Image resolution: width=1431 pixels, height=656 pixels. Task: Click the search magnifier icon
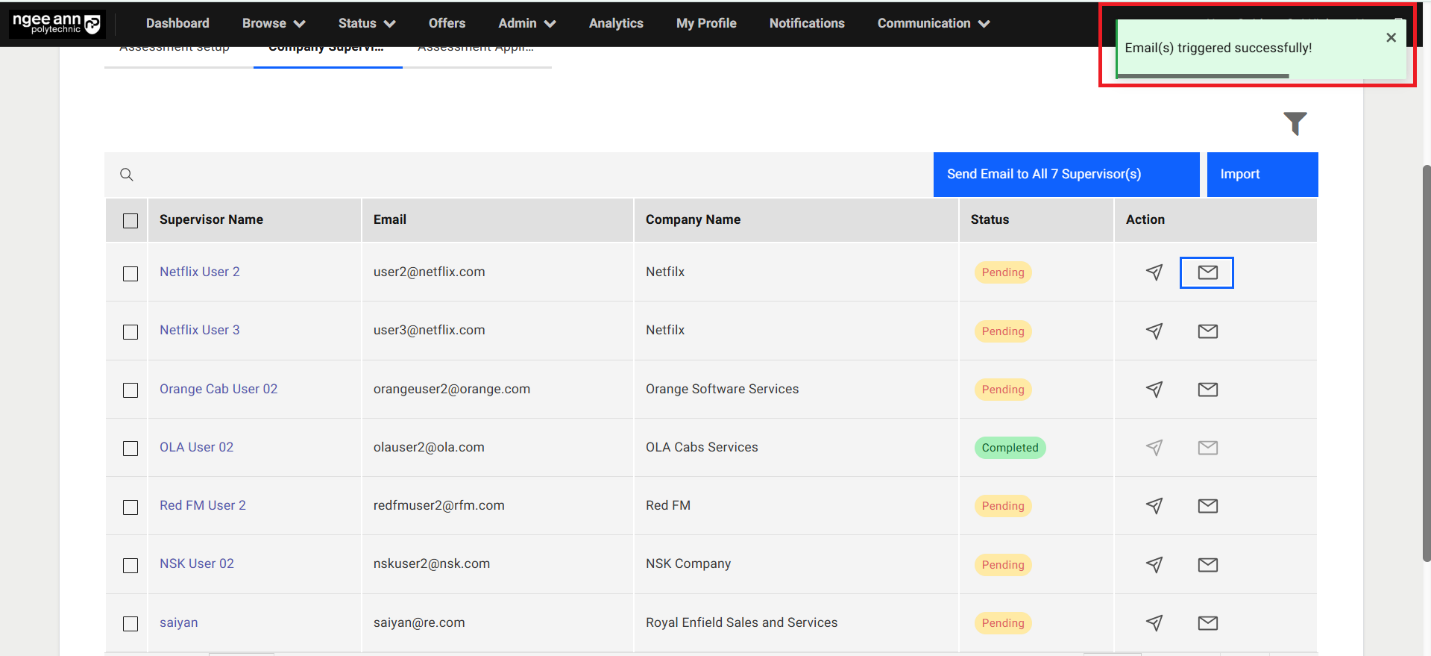point(127,175)
